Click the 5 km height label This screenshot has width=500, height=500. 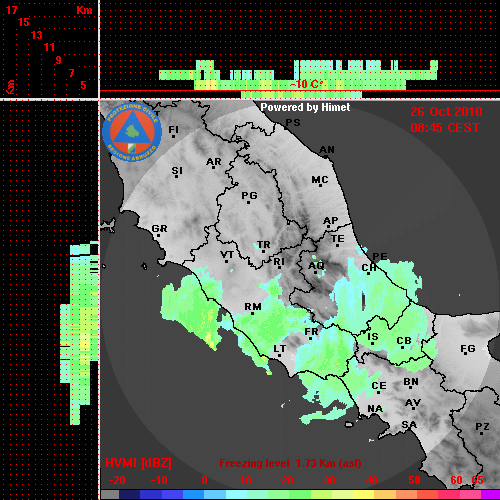83,85
